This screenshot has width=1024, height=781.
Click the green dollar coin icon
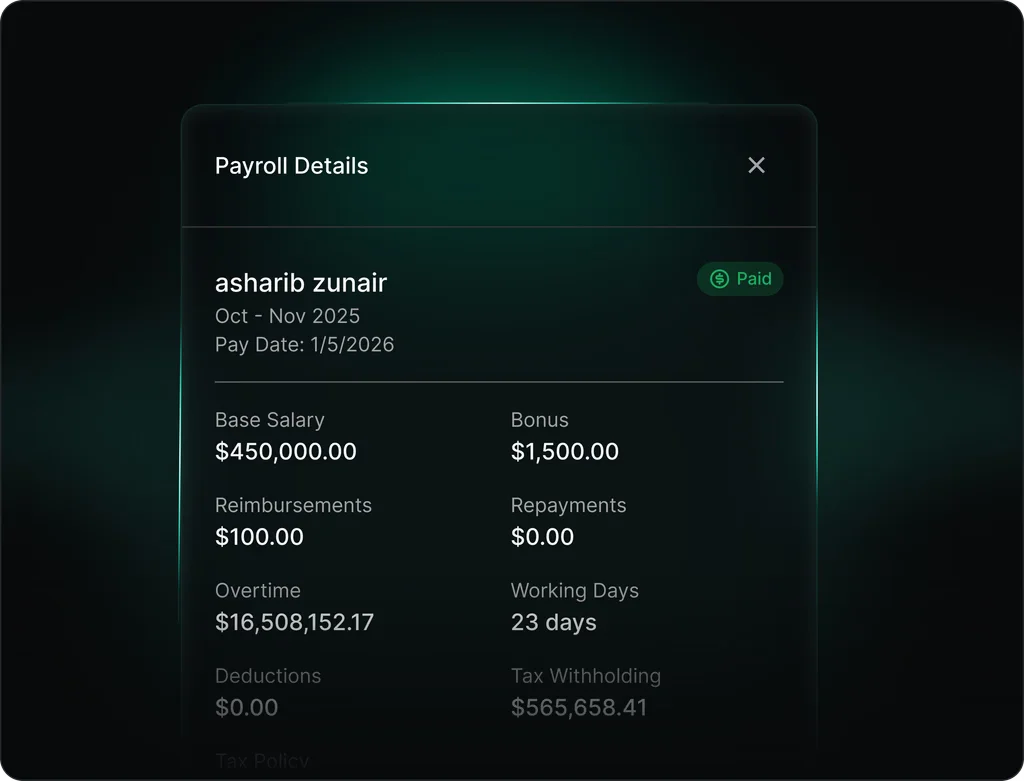pyautogui.click(x=718, y=279)
